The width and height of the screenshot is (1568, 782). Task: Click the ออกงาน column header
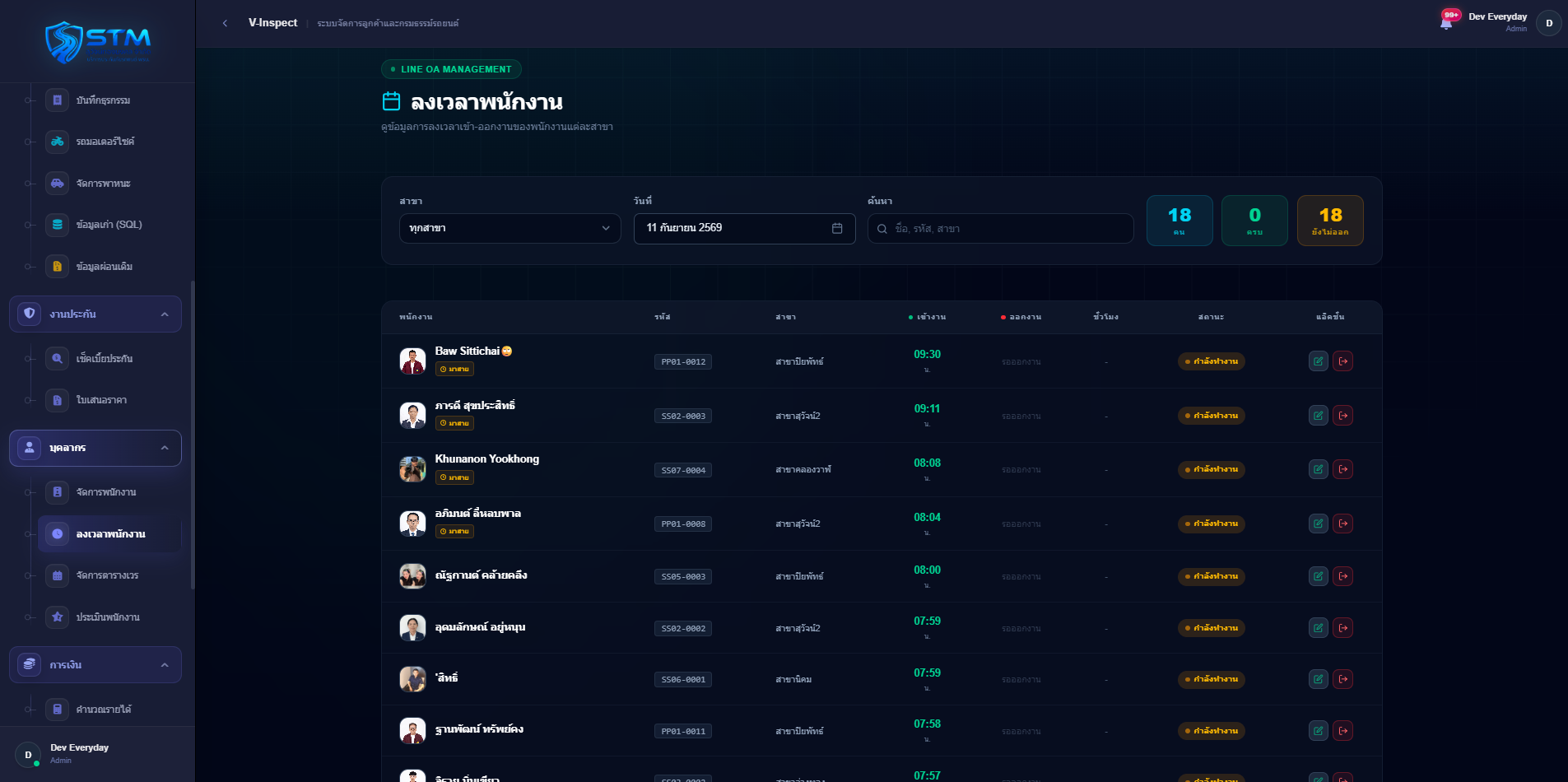click(1021, 317)
